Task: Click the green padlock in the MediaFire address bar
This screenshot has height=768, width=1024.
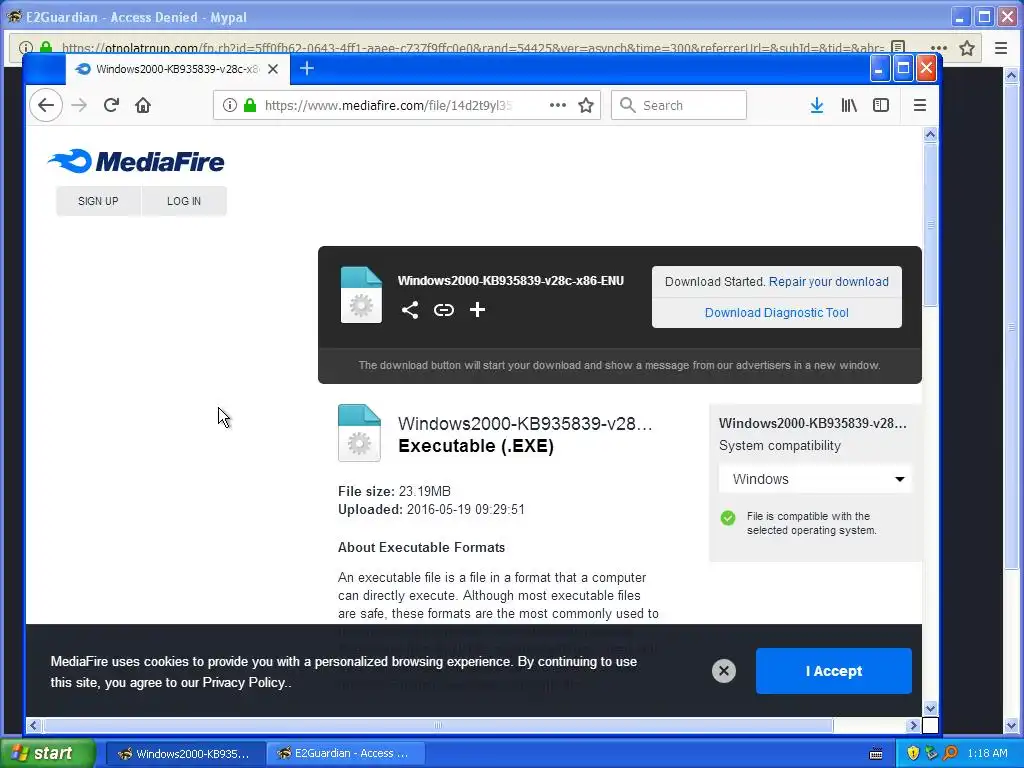Action: pyautogui.click(x=249, y=105)
